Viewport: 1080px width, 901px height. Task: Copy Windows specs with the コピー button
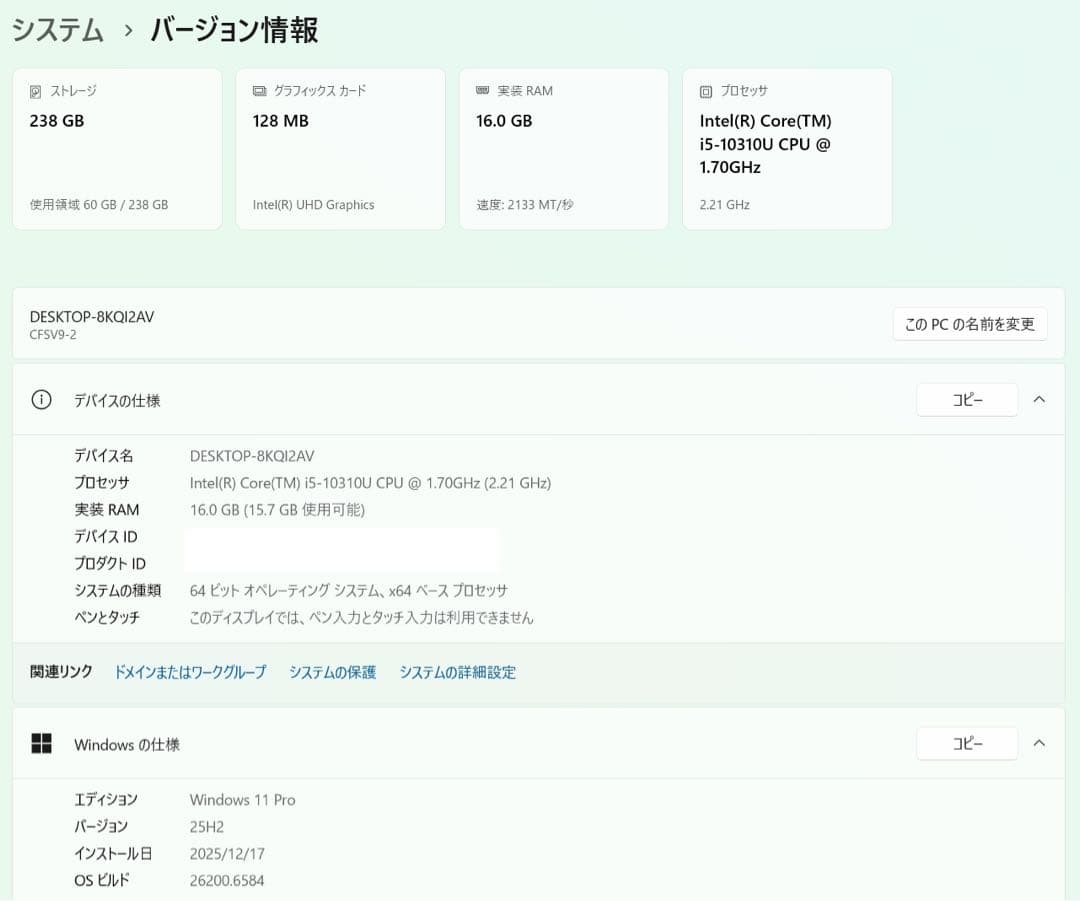pos(967,743)
